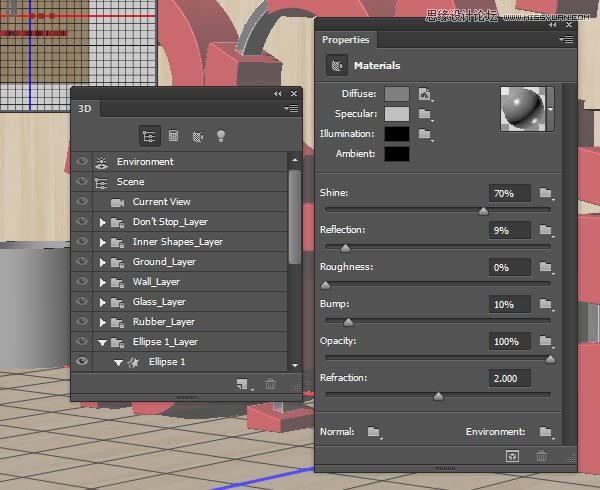Filter 3D panel by meshes

click(x=174, y=136)
